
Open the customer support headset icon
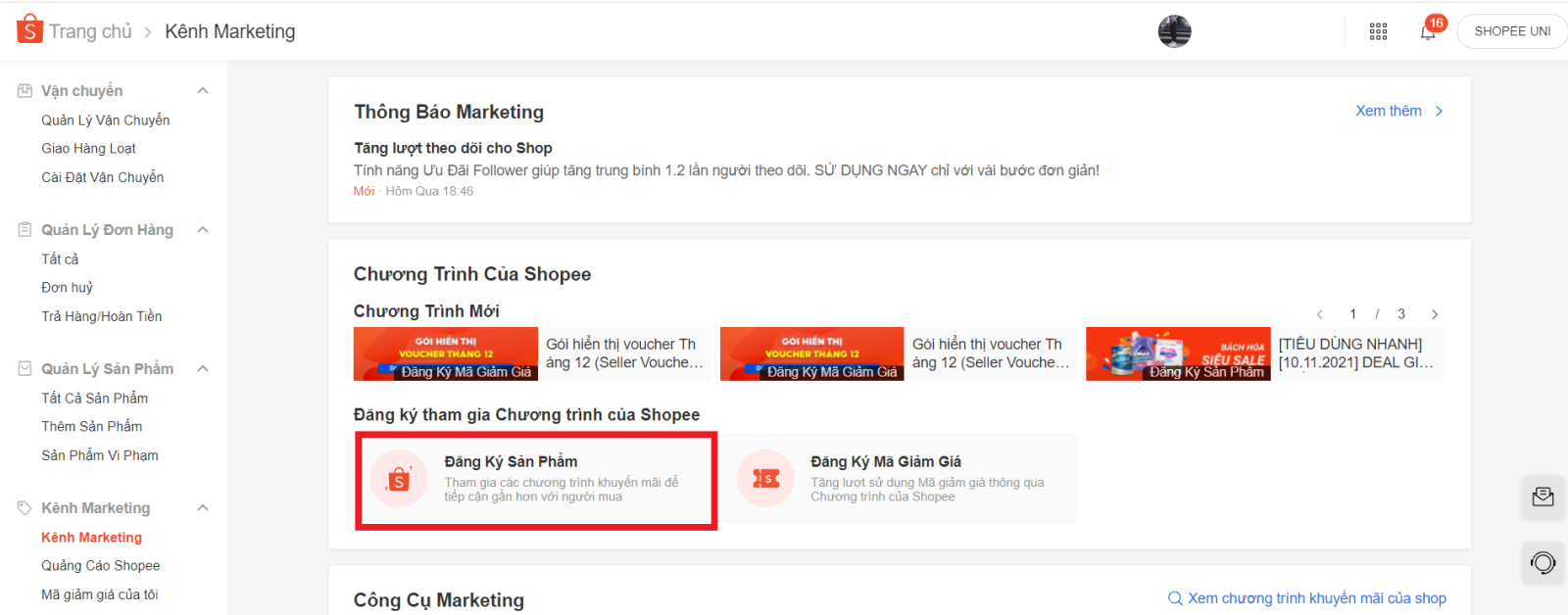click(x=1543, y=563)
